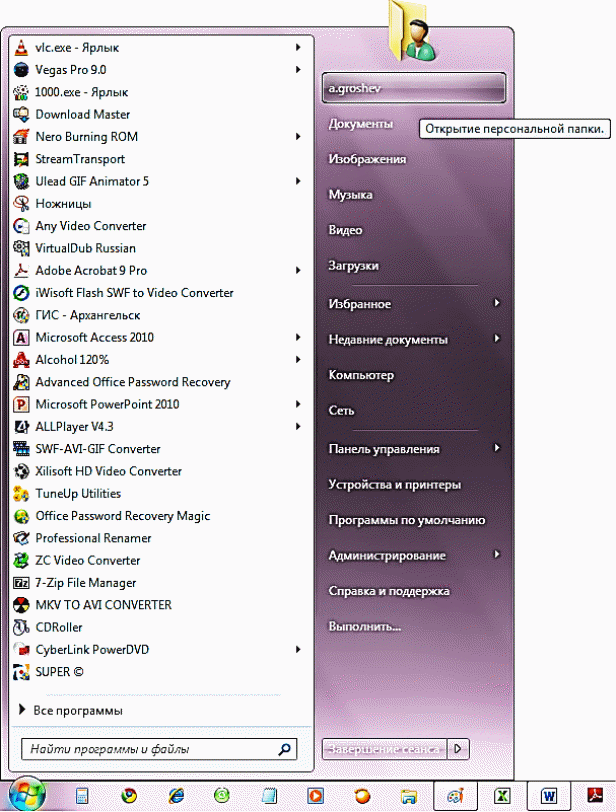Open Устройства и принтеры
This screenshot has width=616, height=812.
point(394,485)
